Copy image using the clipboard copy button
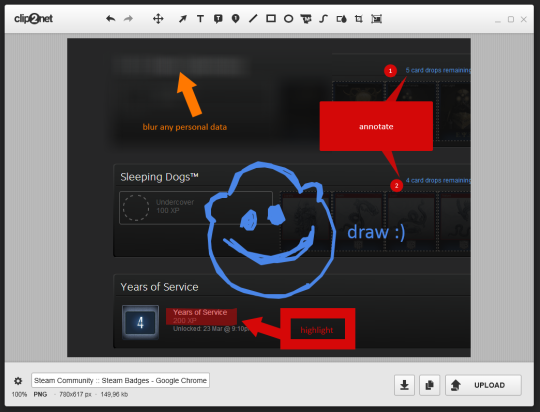540x412 pixels. coord(429,385)
